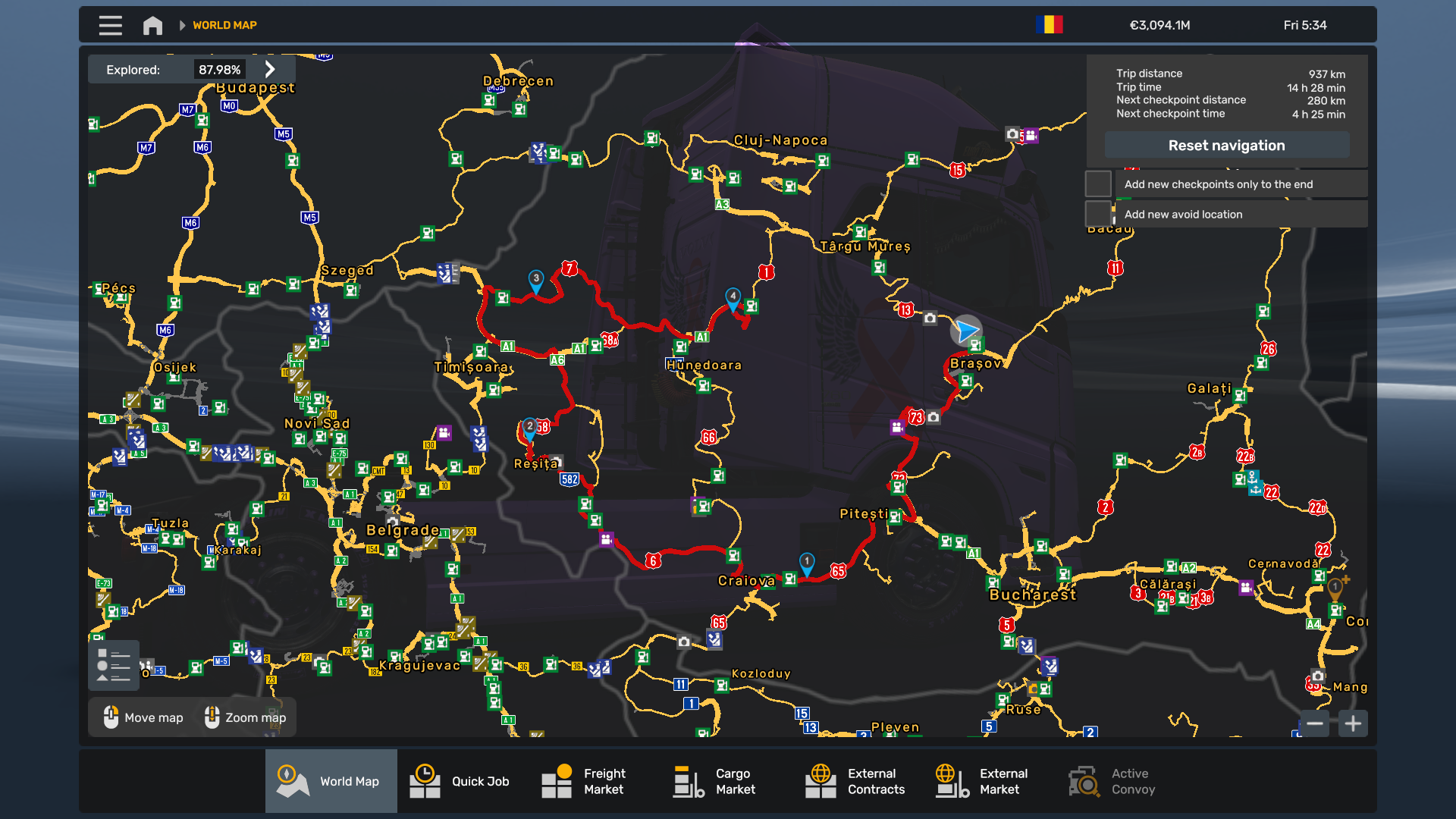Select checkpoint marker 4 near Hunedoara
Image resolution: width=1456 pixels, height=819 pixels.
coord(733,297)
